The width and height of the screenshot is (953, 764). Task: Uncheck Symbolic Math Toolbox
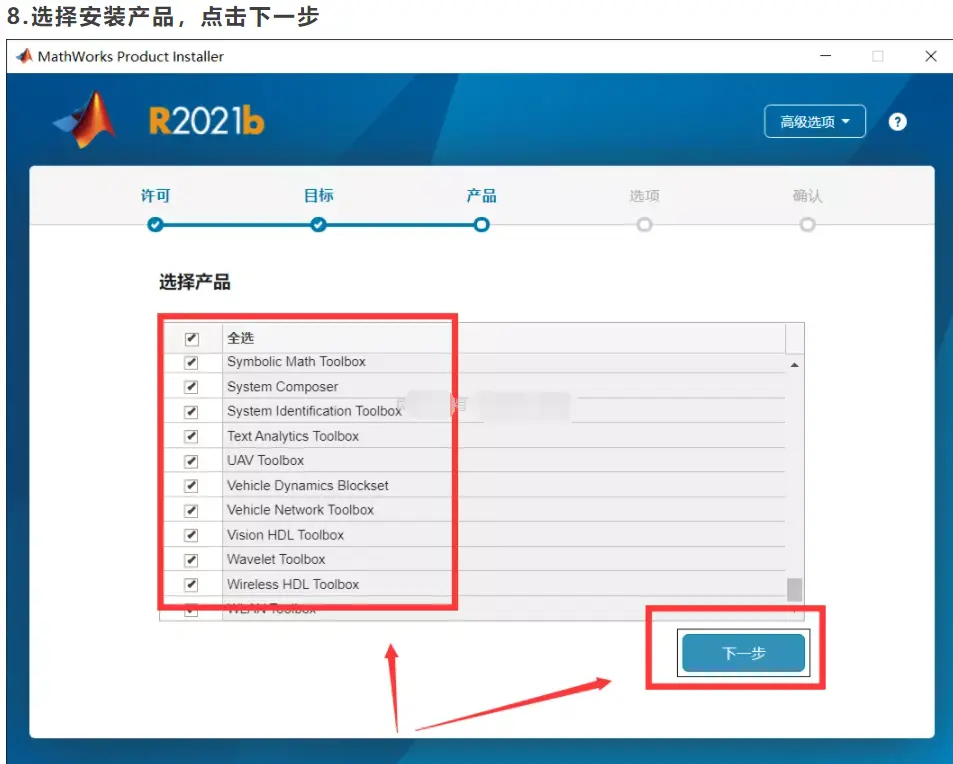tap(191, 362)
